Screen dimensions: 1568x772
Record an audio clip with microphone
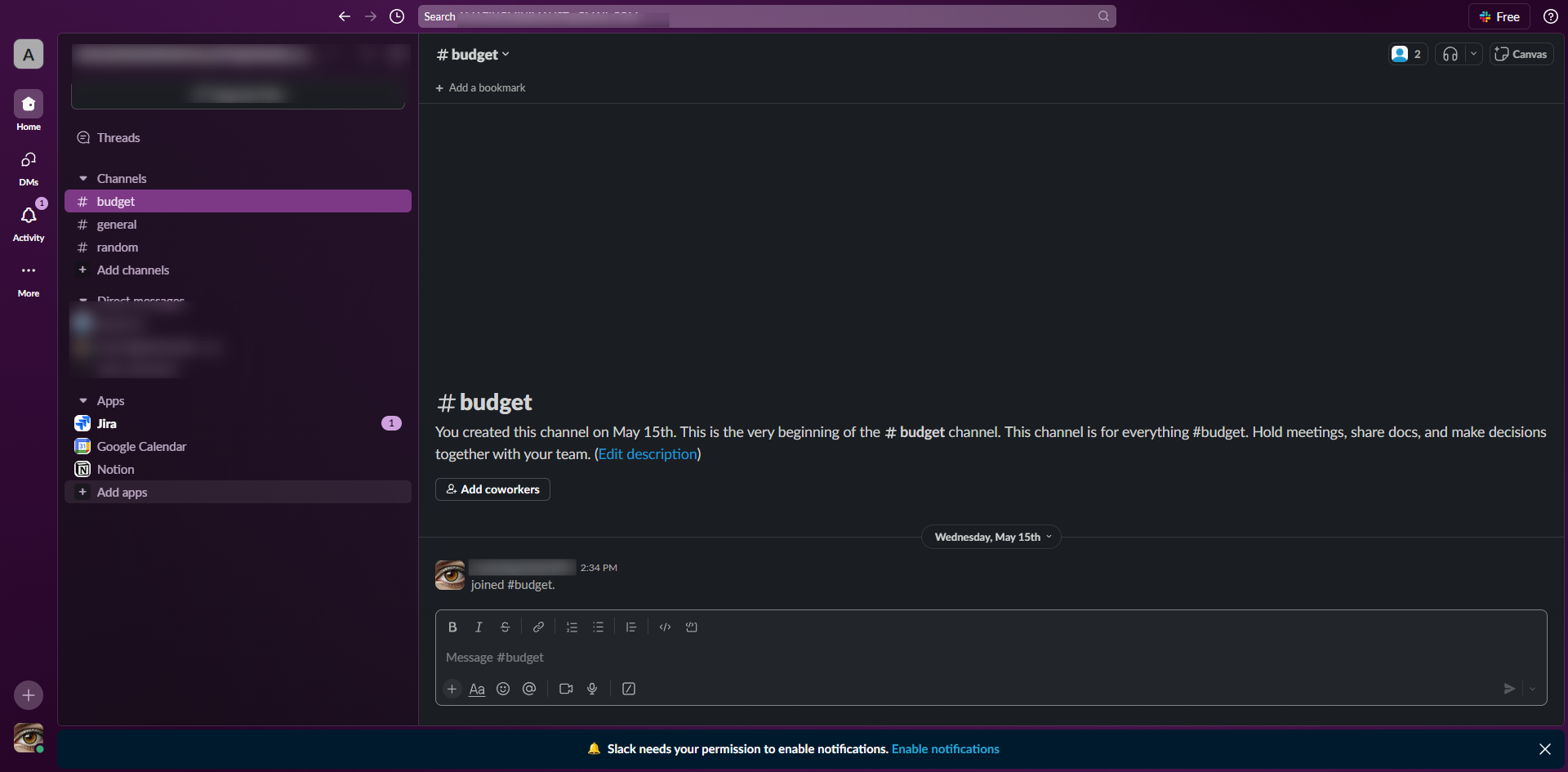click(592, 689)
